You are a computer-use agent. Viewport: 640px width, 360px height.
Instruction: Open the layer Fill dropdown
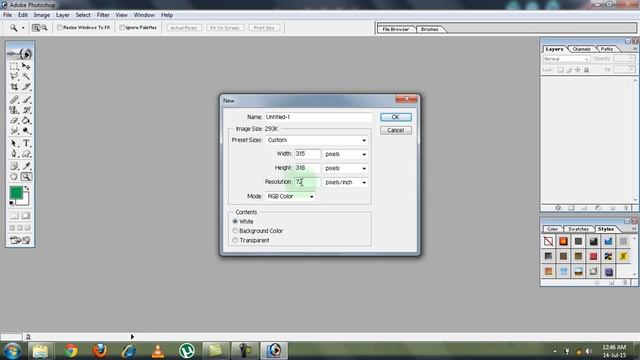tap(631, 70)
